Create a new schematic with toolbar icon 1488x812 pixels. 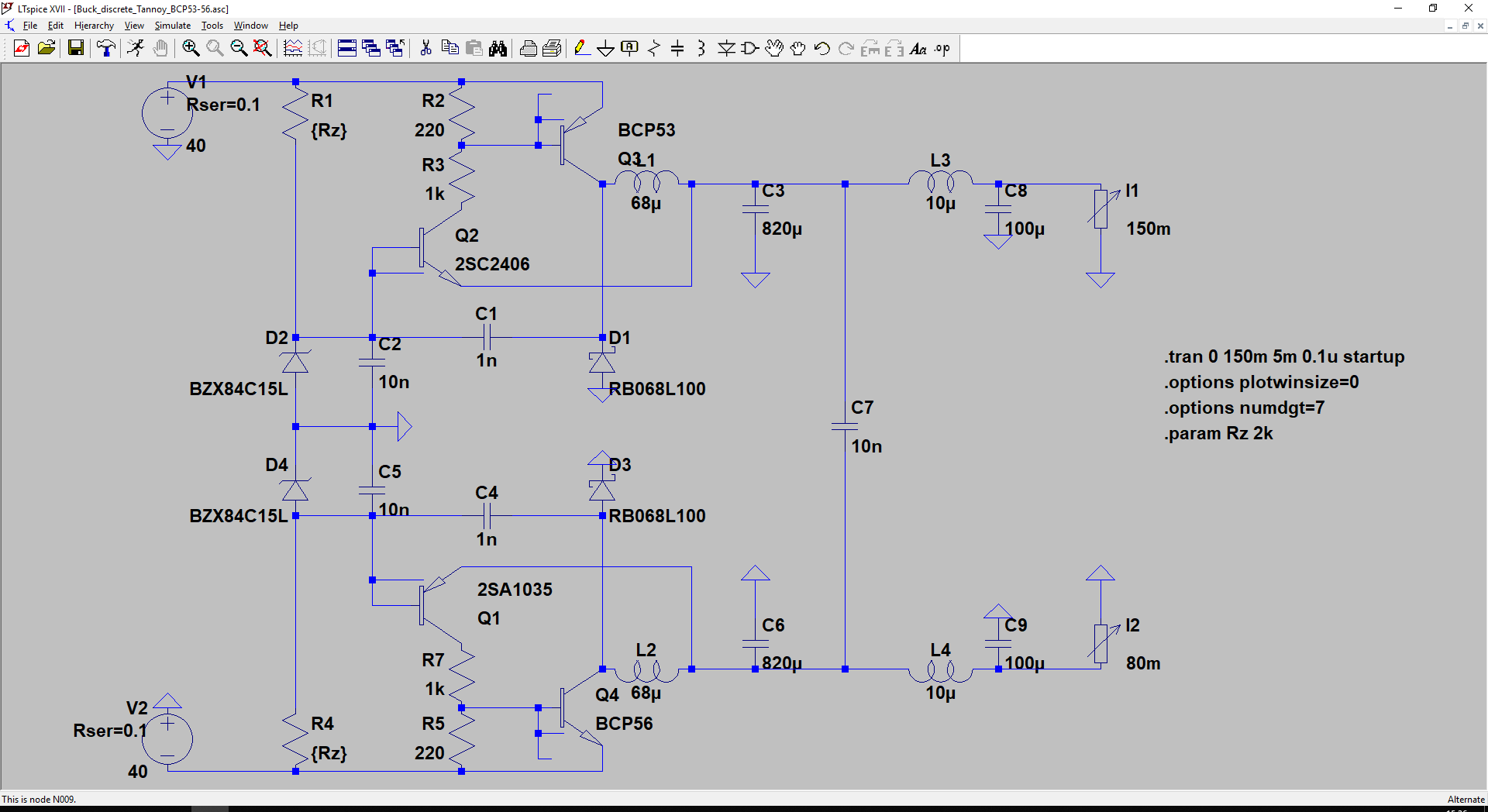click(x=22, y=49)
